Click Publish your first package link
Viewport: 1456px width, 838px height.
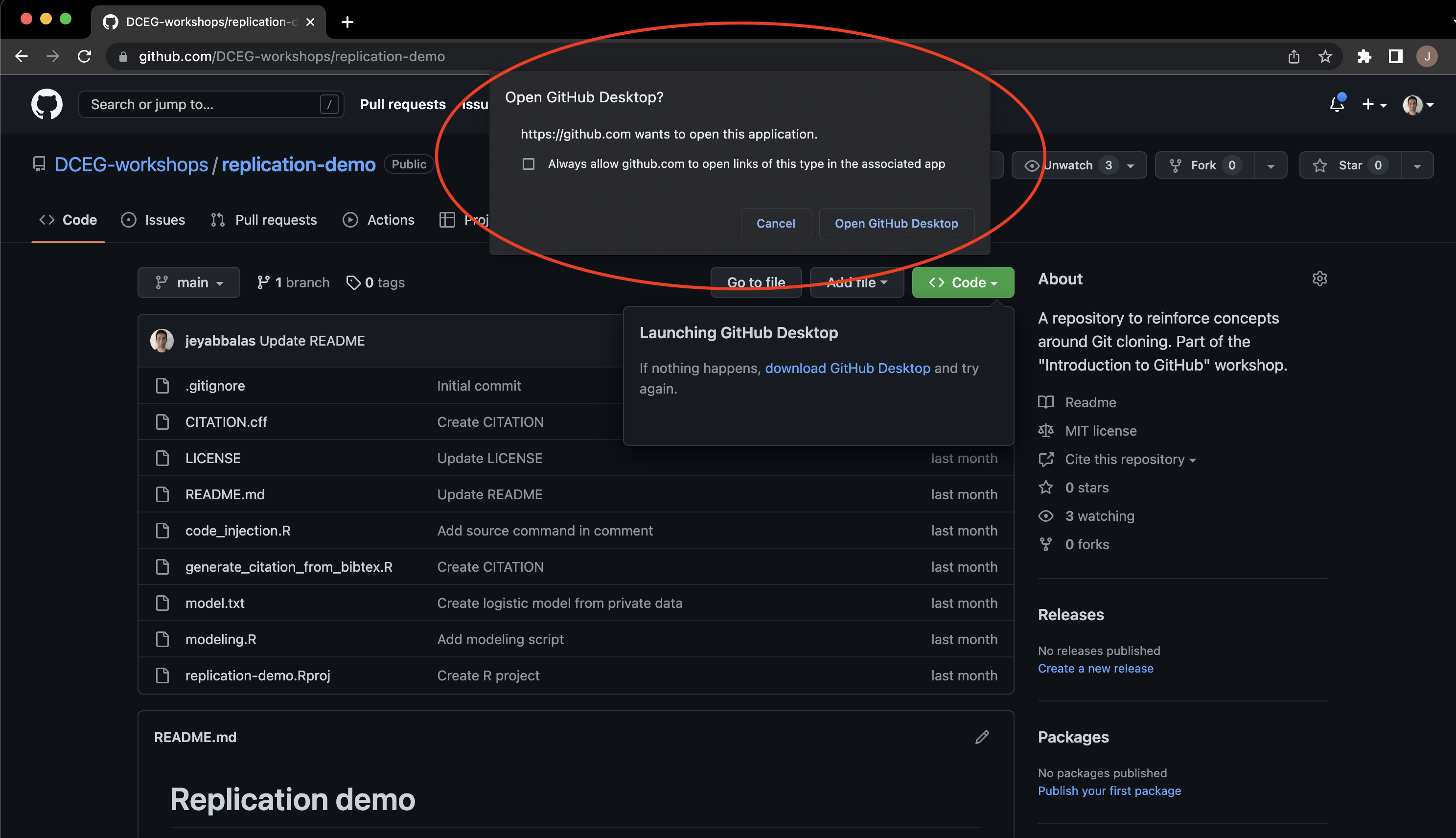[1109, 791]
